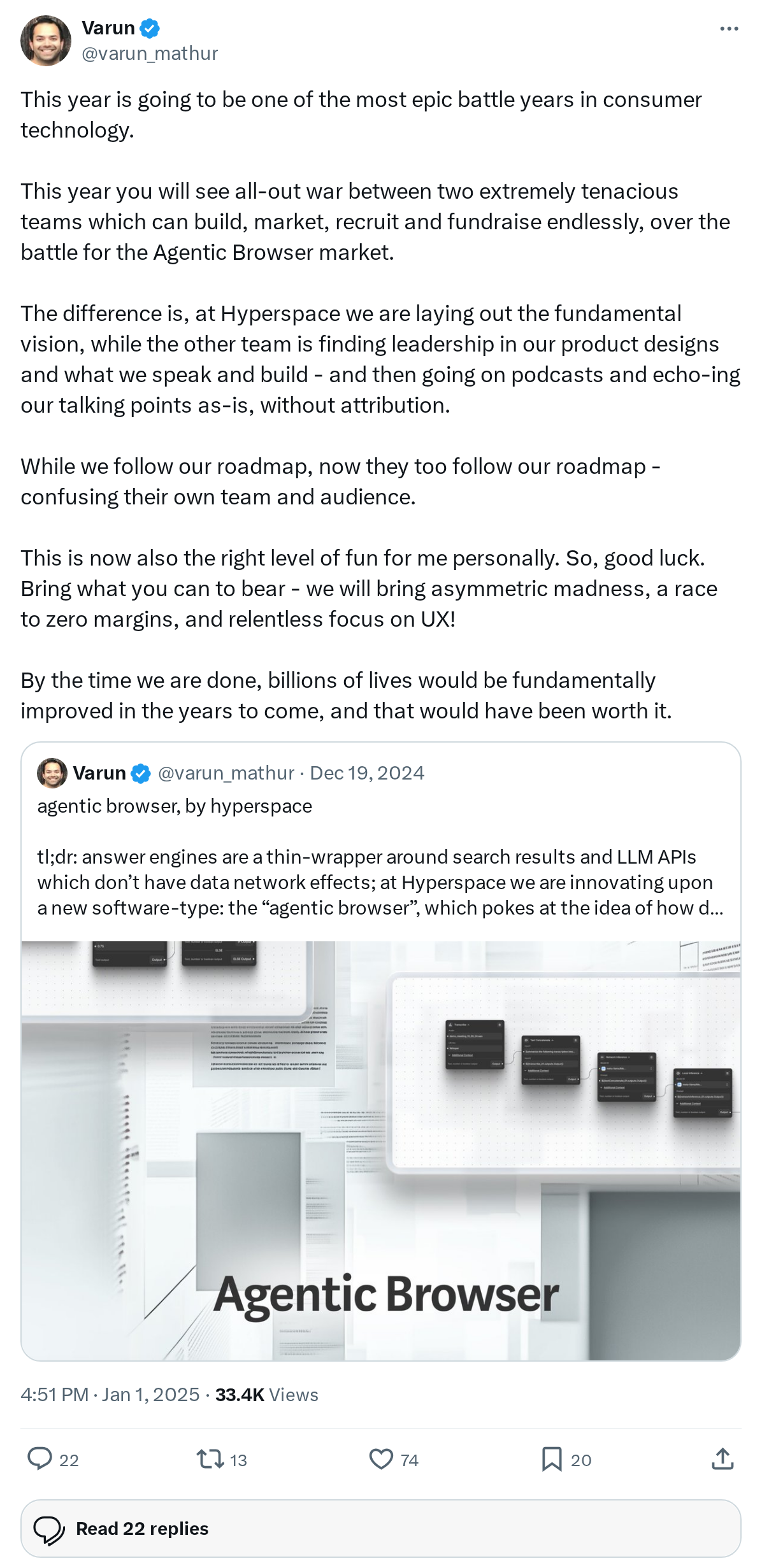Viewport: 762px width, 1568px height.
Task: Click the repost arrows icon
Action: 210,1458
